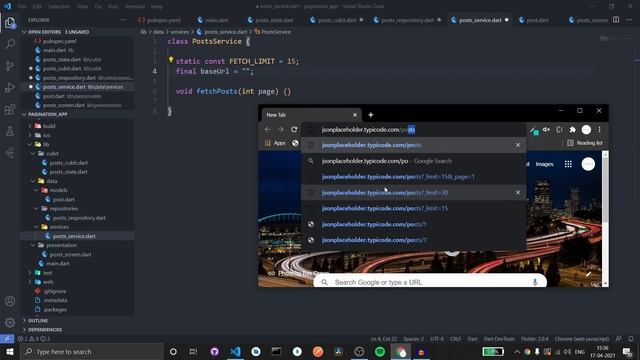Open posts_repository.dart in file tree

pyautogui.click(x=79, y=218)
